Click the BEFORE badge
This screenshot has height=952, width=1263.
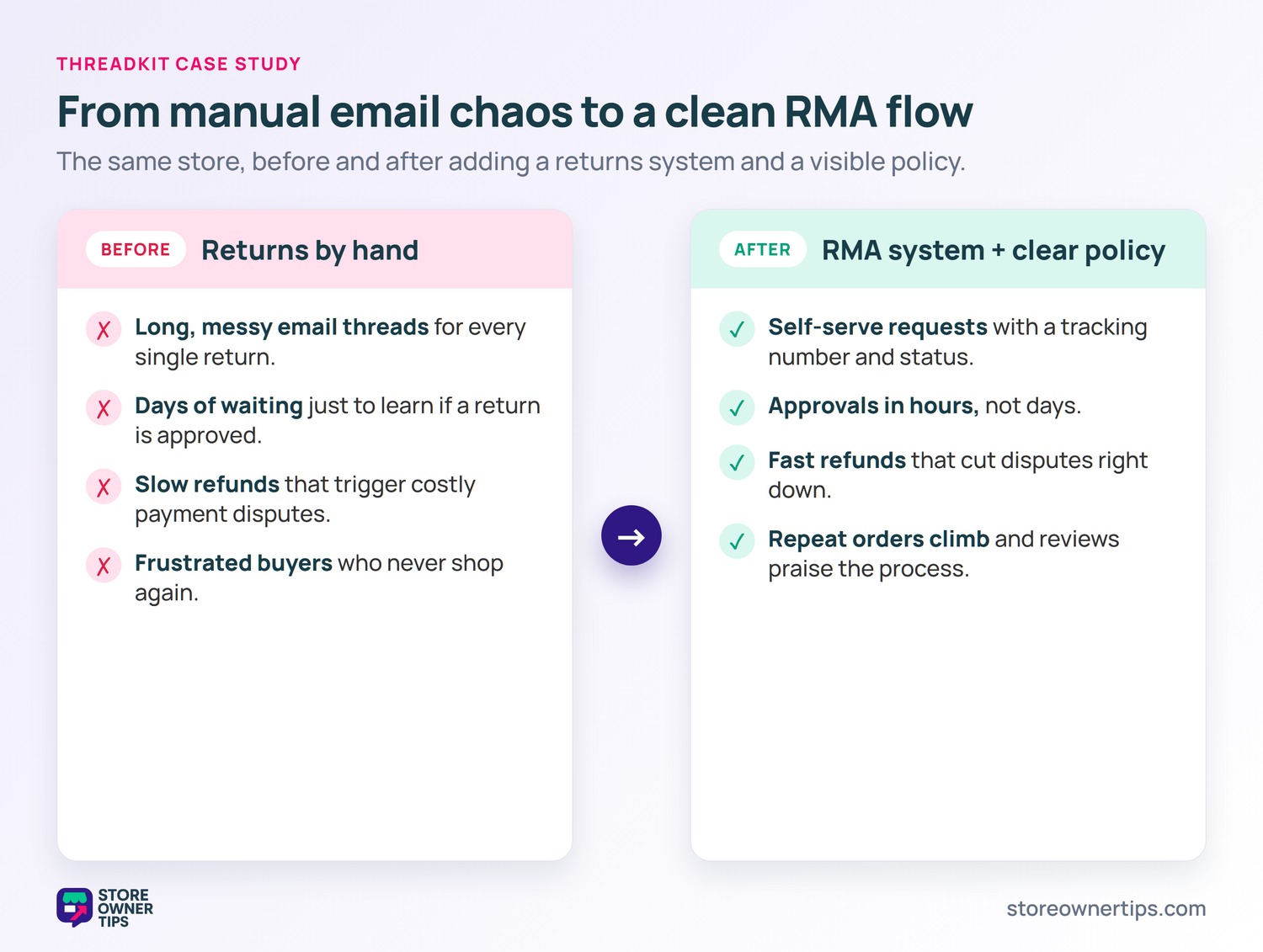[136, 249]
